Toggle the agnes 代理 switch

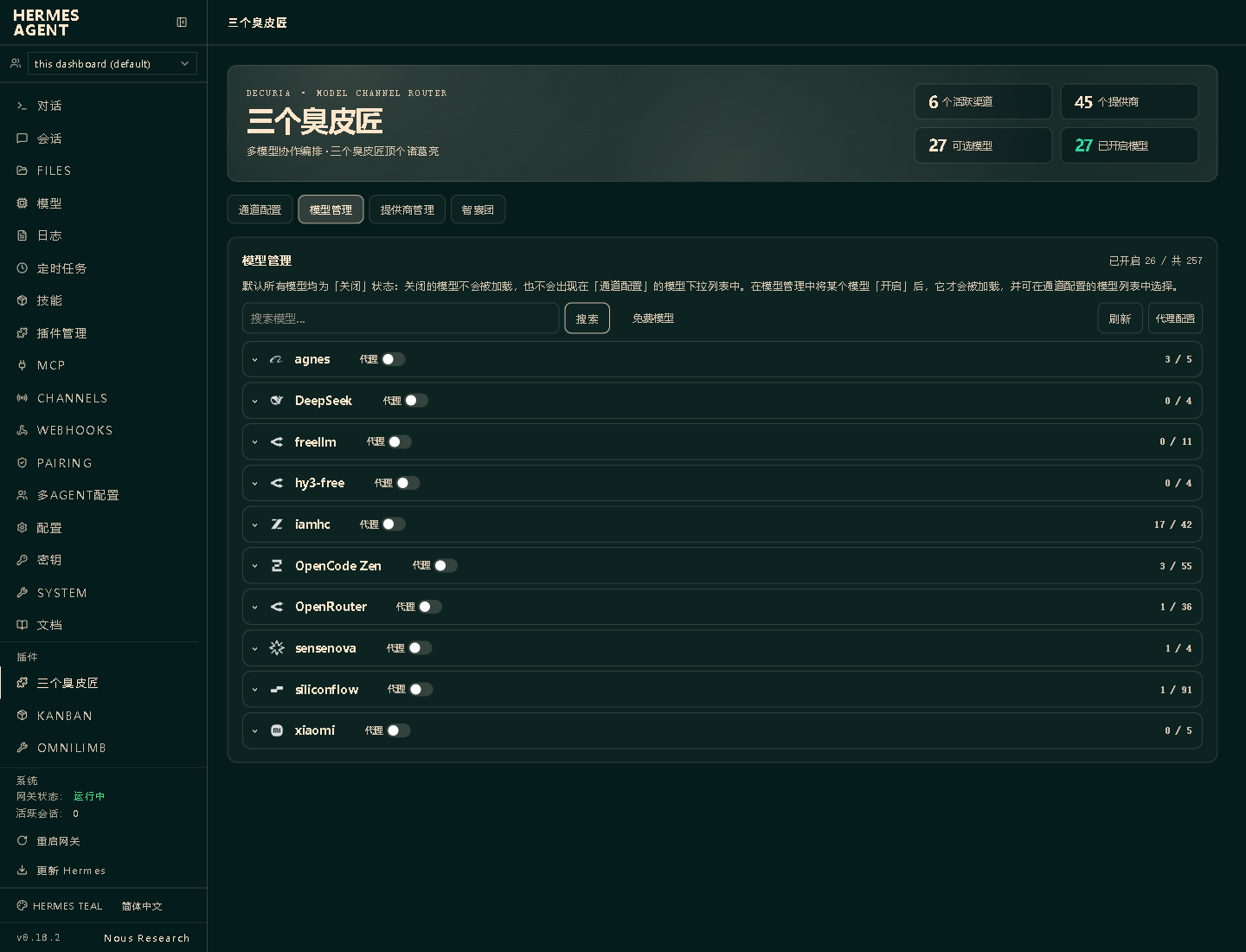(394, 359)
